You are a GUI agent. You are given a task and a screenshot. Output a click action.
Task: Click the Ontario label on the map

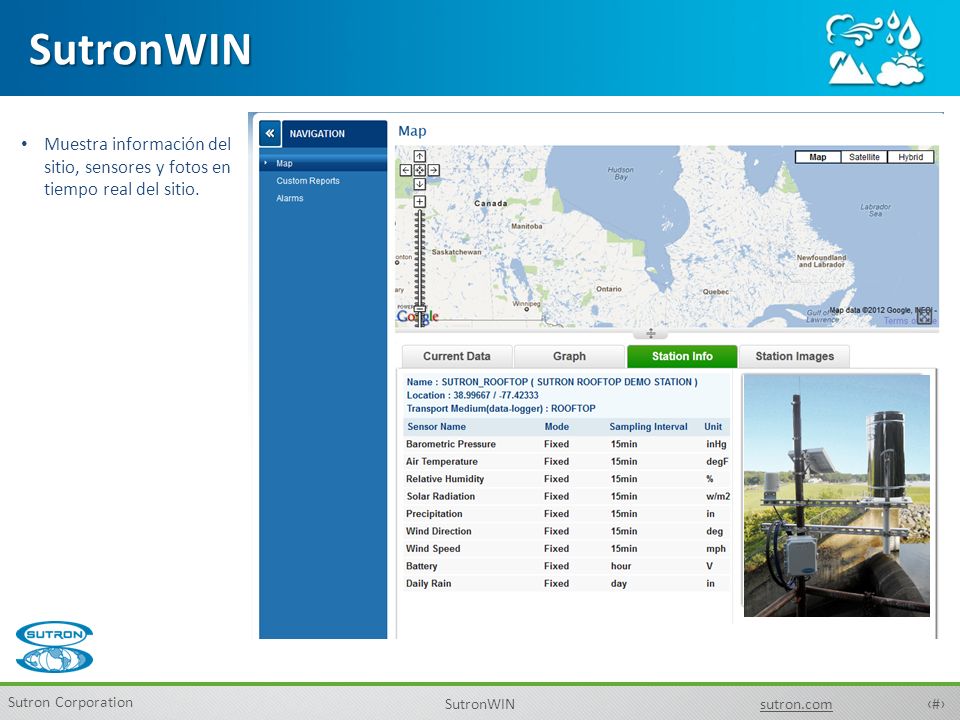[x=609, y=289]
